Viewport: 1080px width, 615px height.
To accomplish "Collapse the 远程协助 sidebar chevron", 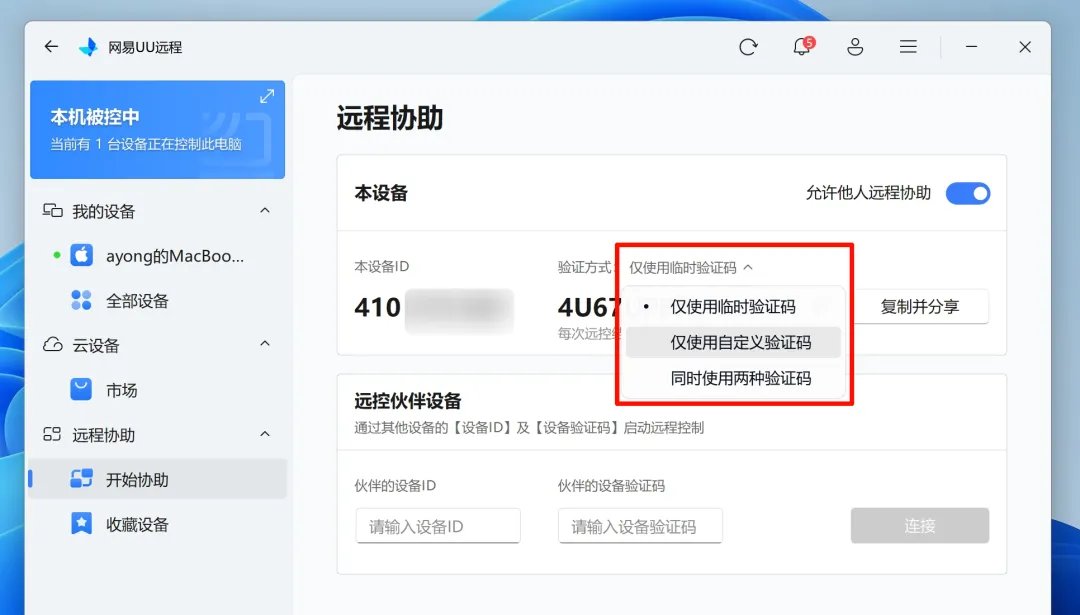I will point(264,434).
